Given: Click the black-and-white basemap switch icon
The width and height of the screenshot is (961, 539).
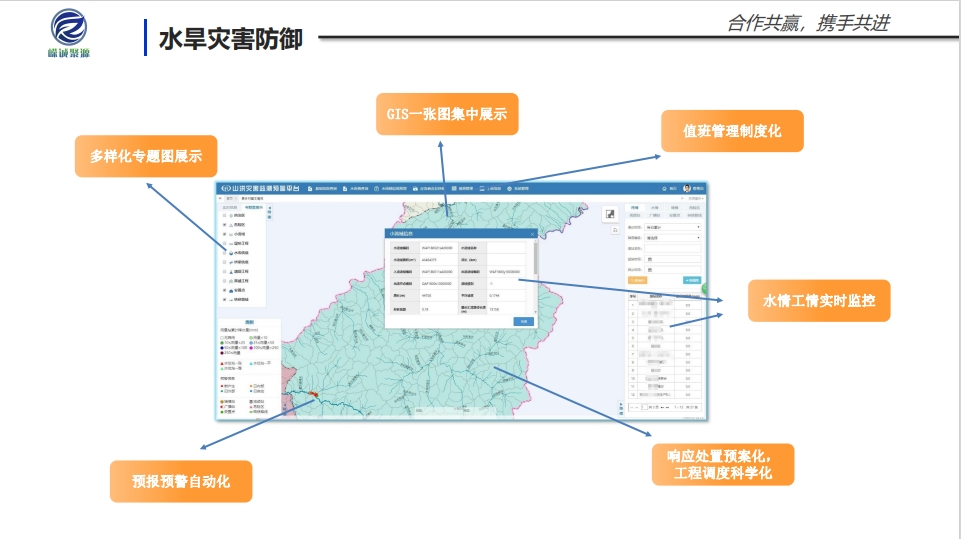Looking at the screenshot, I should pos(610,214).
